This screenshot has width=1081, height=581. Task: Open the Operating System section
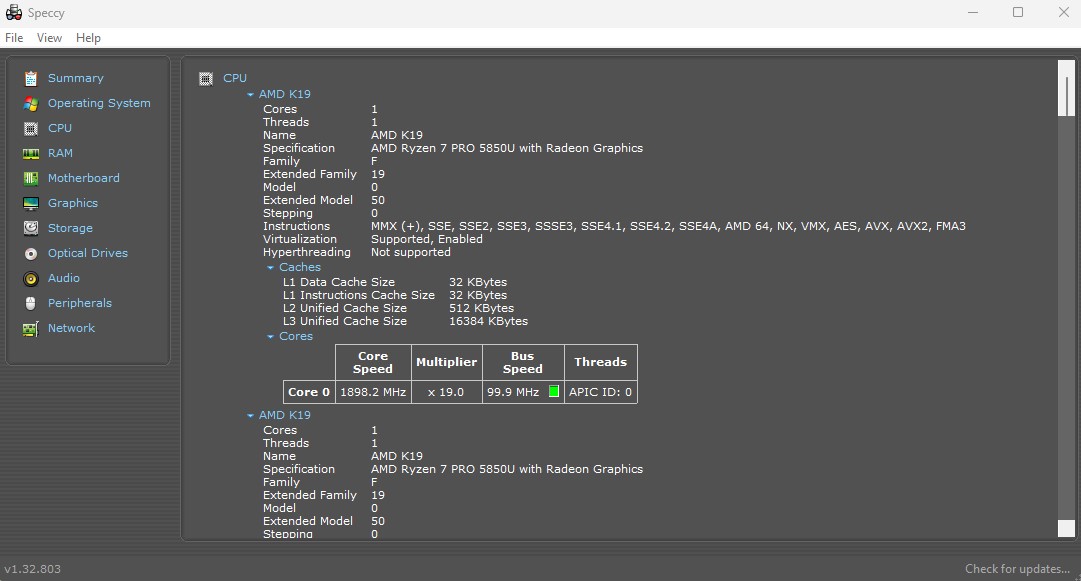pyautogui.click(x=99, y=103)
